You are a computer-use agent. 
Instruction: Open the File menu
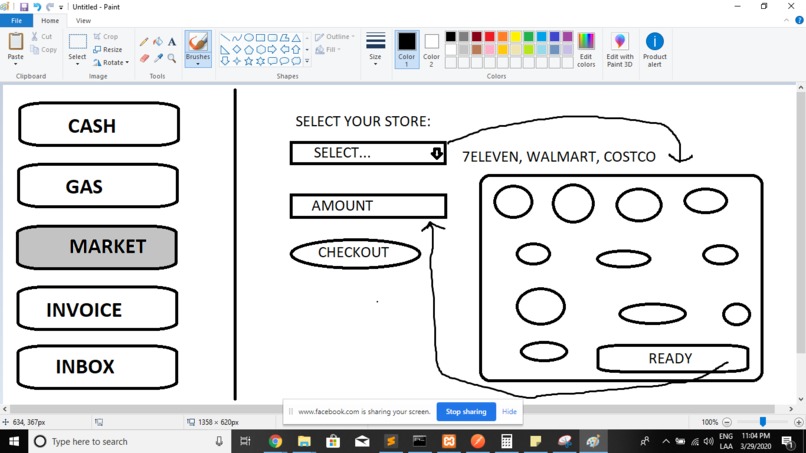(x=16, y=21)
